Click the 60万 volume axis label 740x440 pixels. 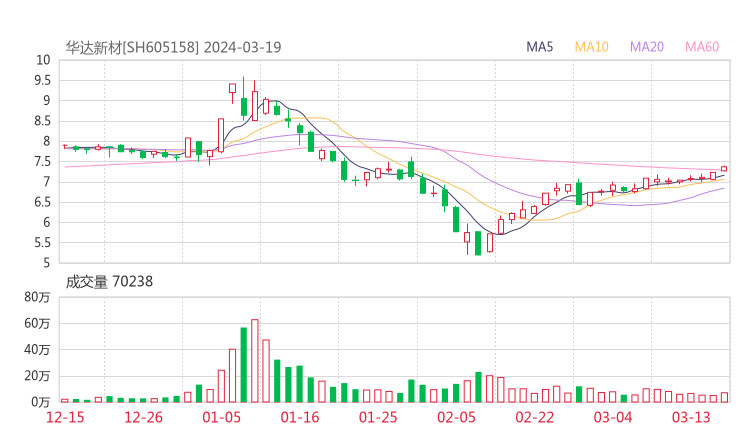click(37, 323)
